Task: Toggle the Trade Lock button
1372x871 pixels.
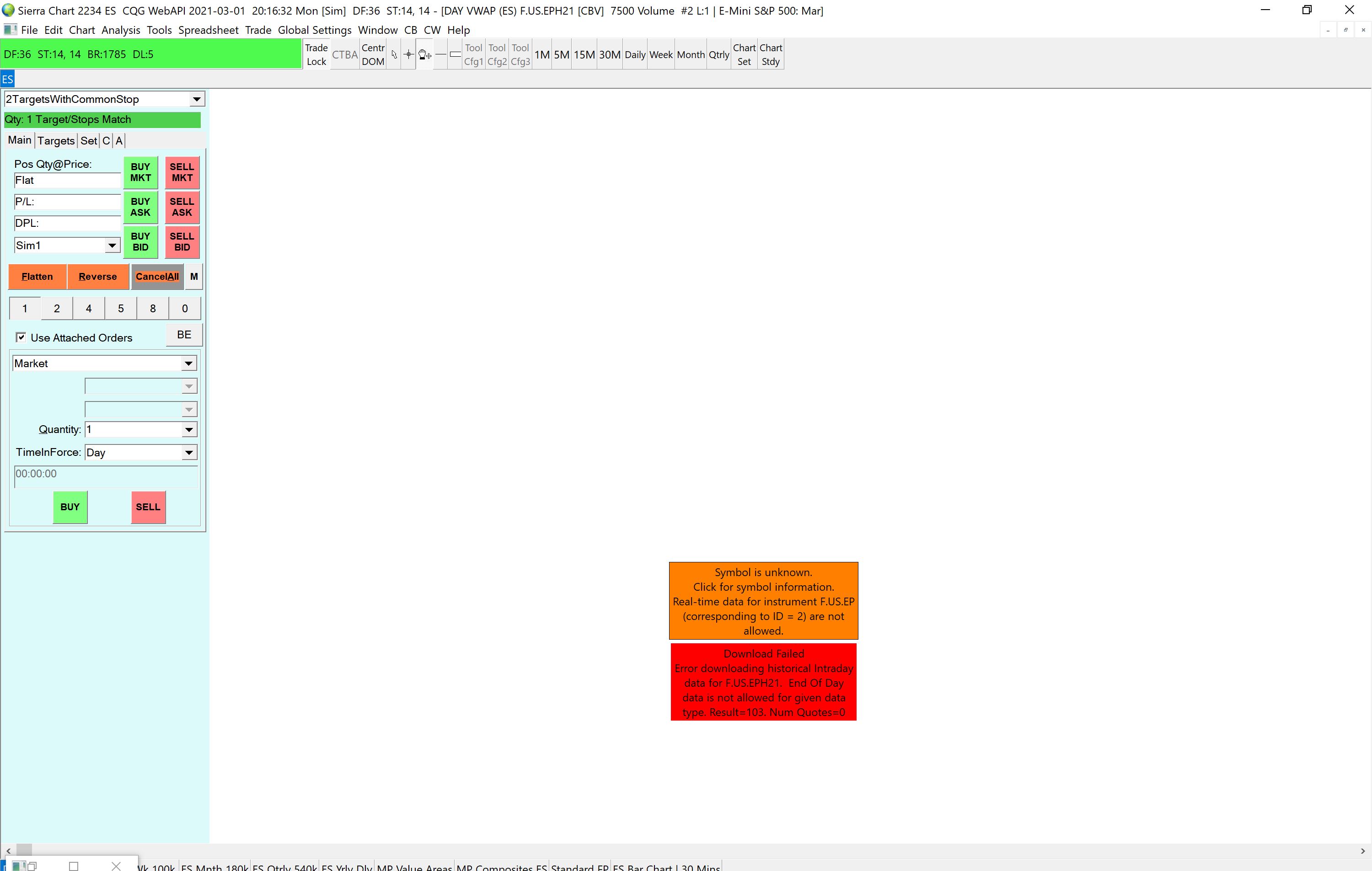Action: [316, 55]
